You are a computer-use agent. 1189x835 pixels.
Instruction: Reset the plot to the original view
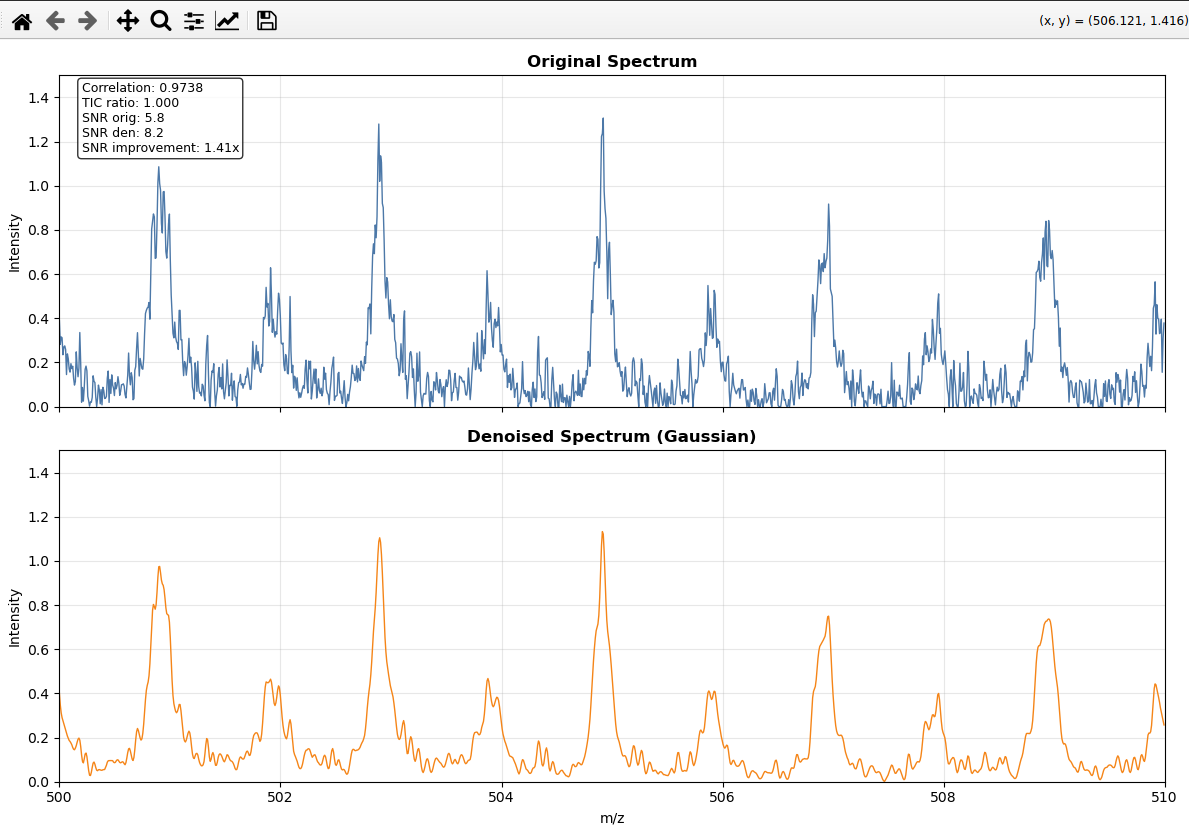(22, 20)
